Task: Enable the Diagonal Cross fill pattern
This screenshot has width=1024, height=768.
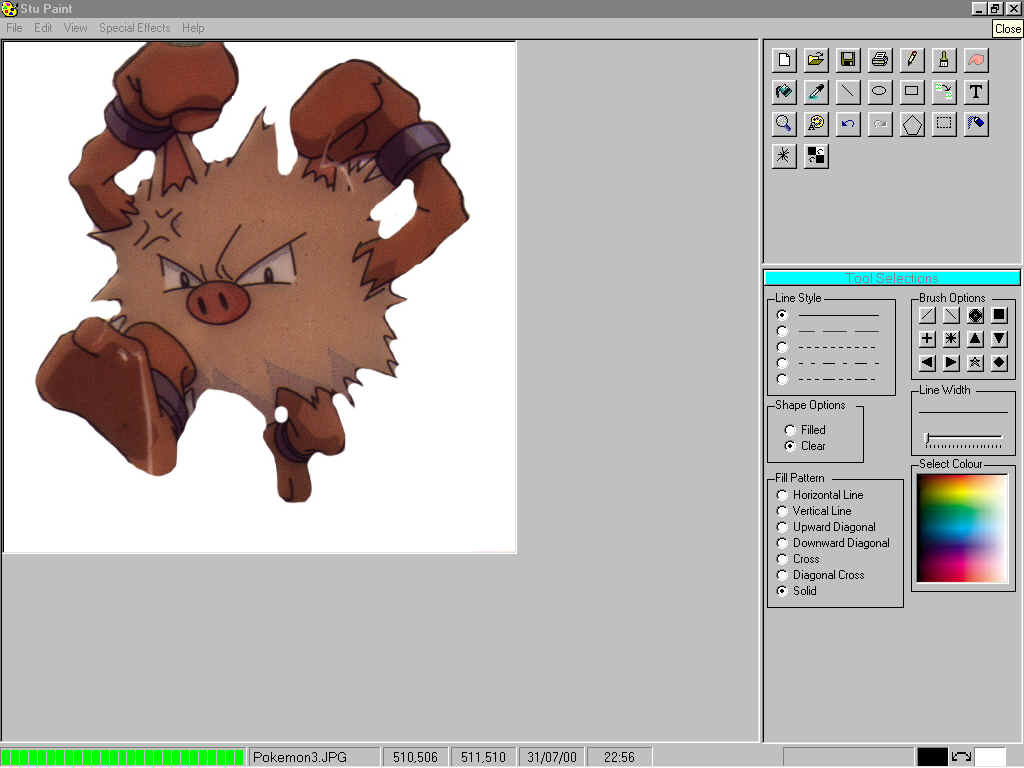Action: click(x=782, y=575)
